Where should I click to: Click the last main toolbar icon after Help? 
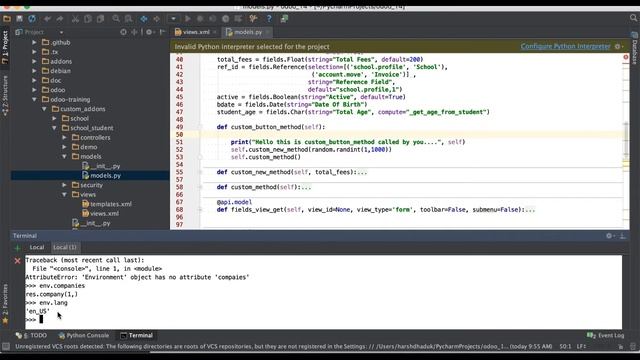tap(284, 19)
